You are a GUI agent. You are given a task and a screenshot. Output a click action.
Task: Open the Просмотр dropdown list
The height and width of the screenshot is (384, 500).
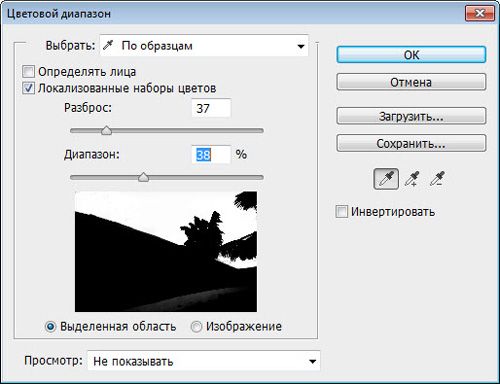click(204, 361)
